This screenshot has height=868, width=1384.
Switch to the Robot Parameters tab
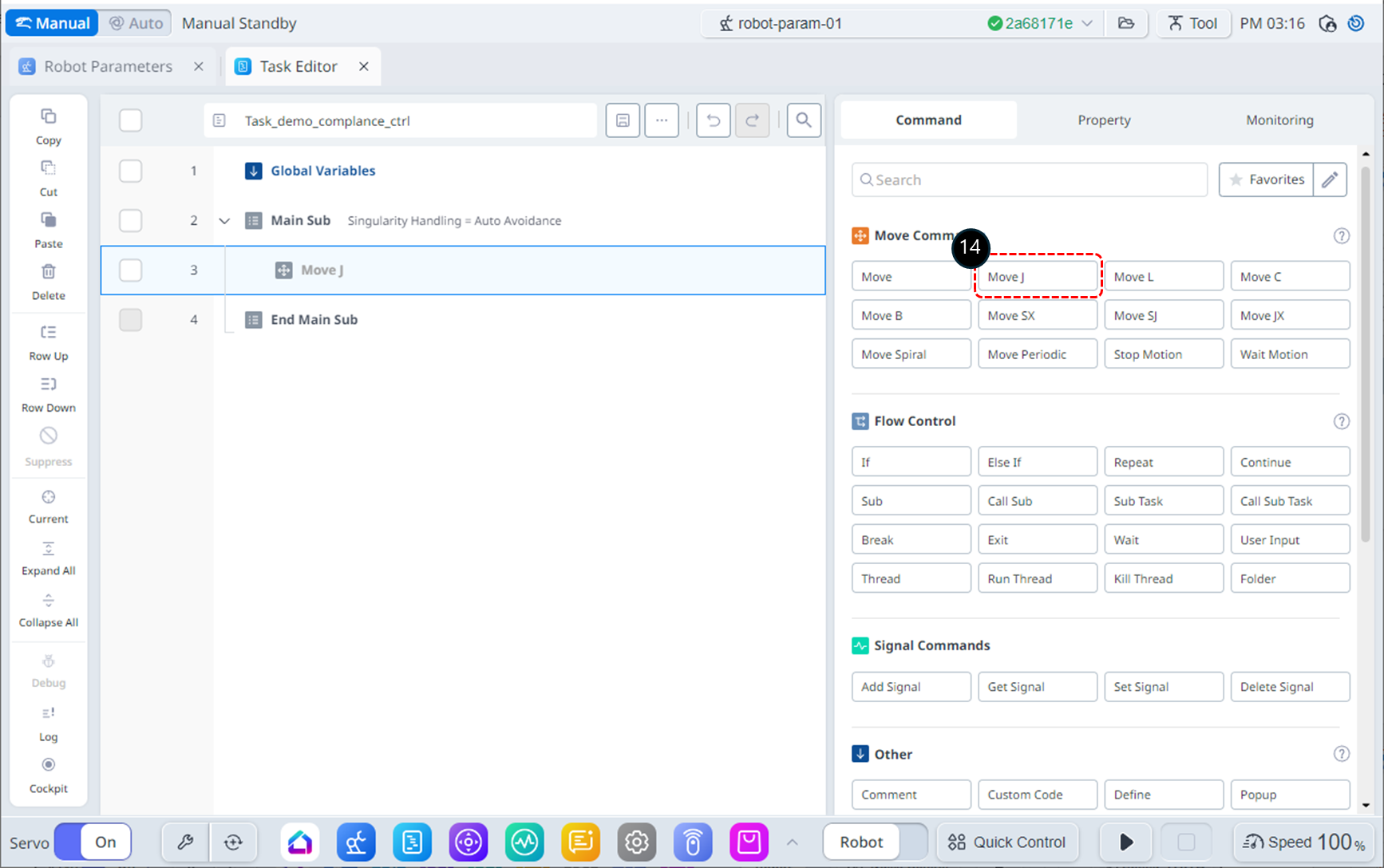point(108,66)
